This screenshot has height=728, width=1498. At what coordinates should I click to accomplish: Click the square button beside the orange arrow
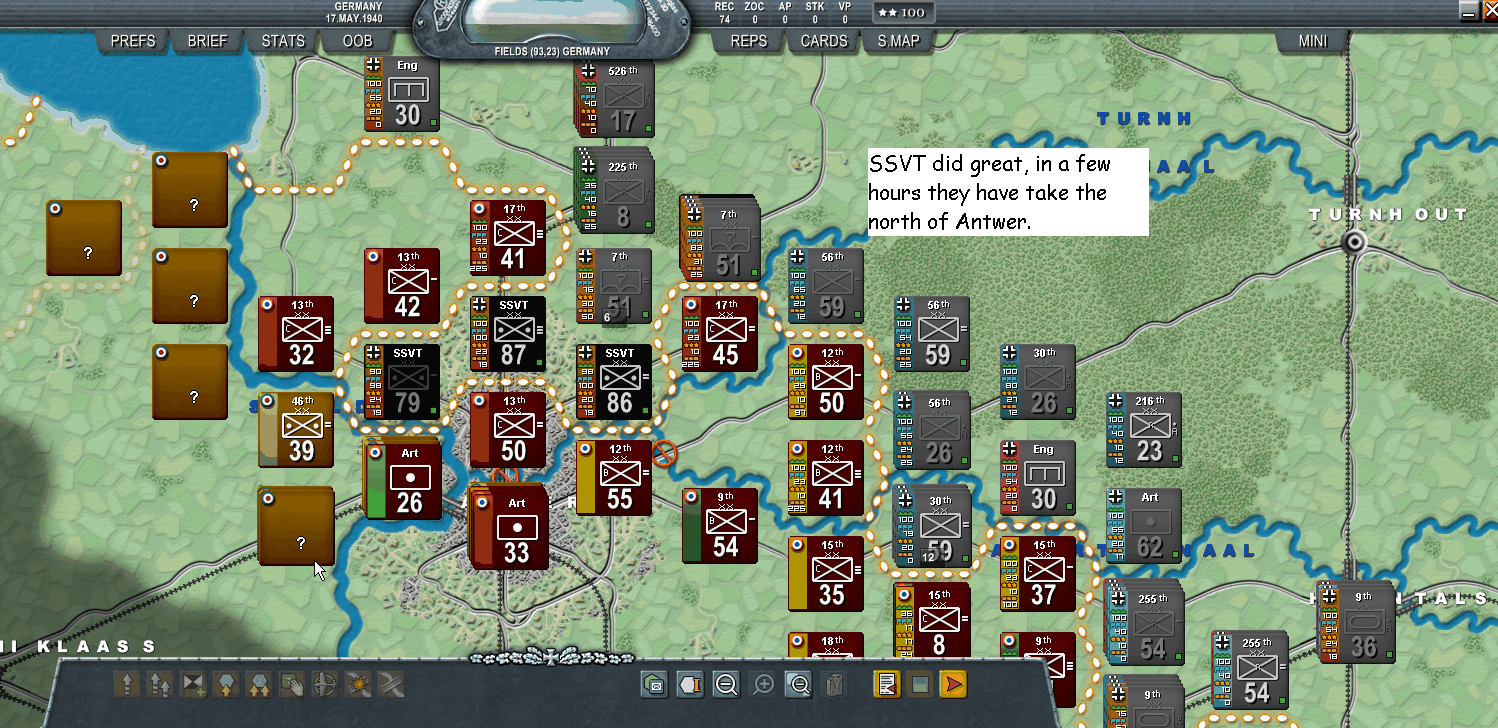point(920,685)
